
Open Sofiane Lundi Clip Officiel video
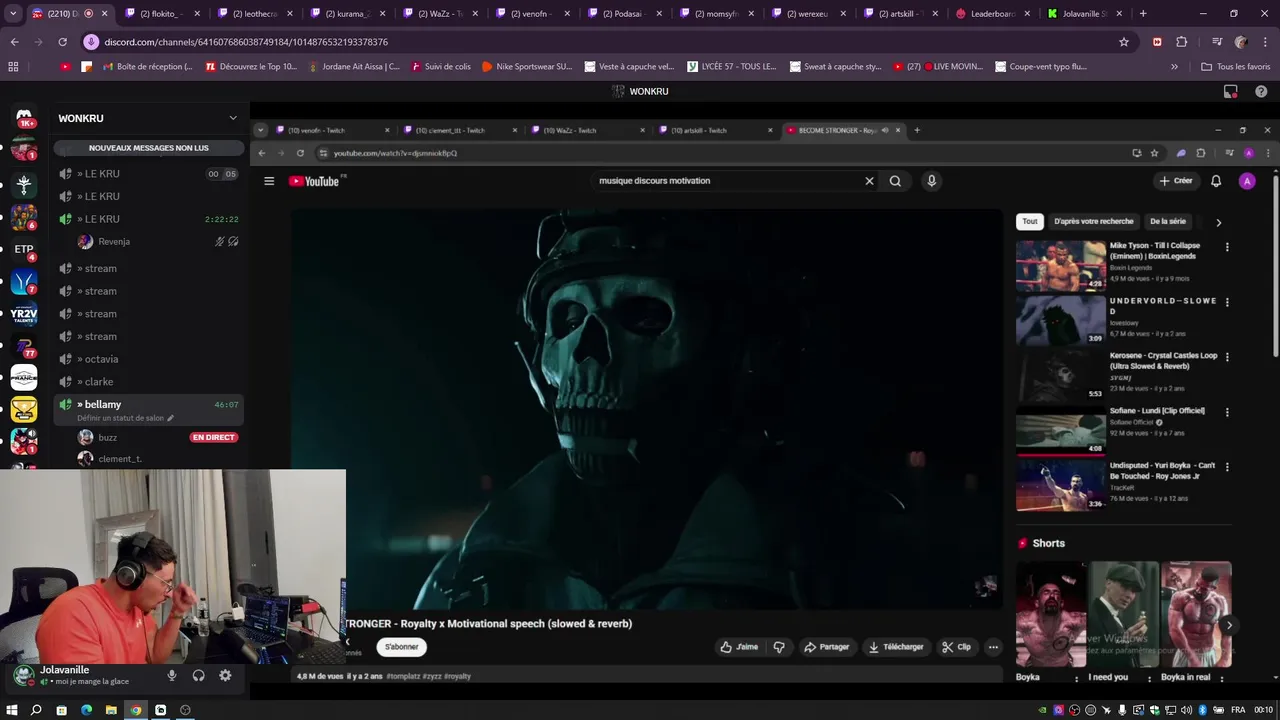coord(1061,430)
